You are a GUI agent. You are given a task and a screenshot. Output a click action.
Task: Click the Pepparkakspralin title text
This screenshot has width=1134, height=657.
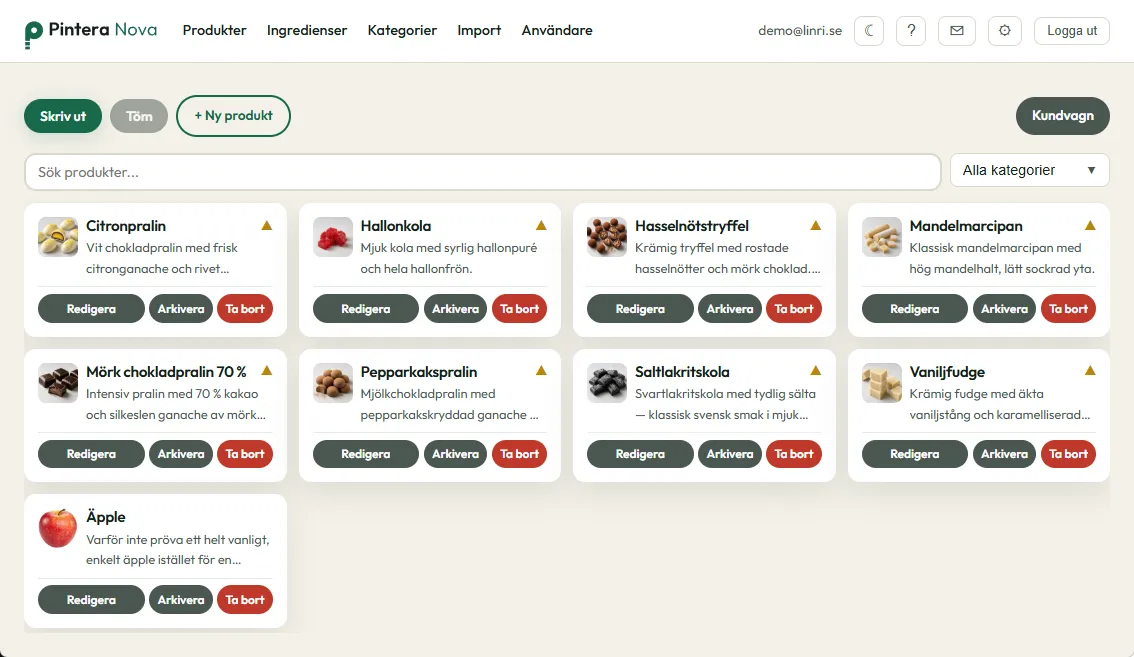[419, 372]
